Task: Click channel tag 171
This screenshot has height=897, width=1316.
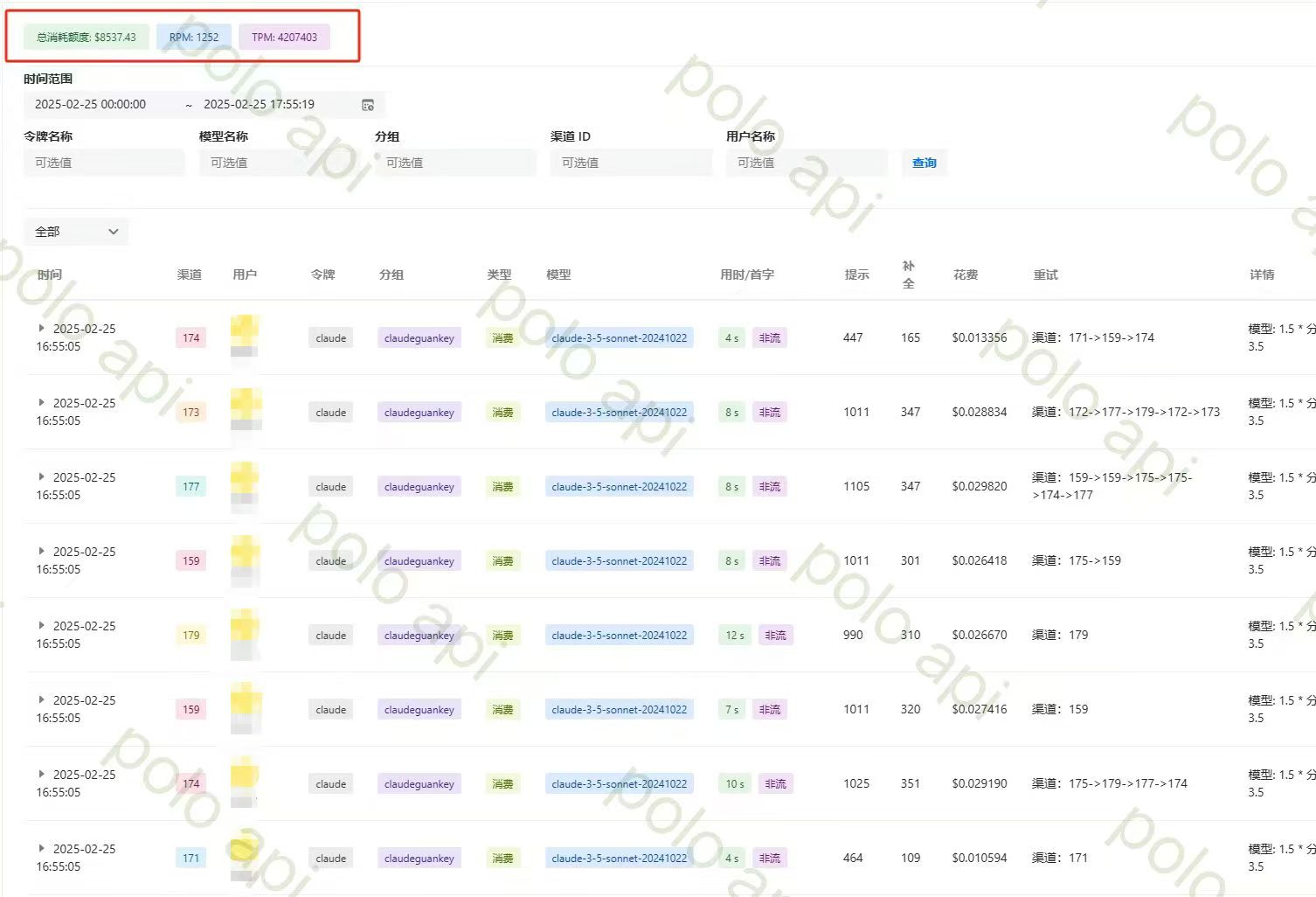Action: 191,859
